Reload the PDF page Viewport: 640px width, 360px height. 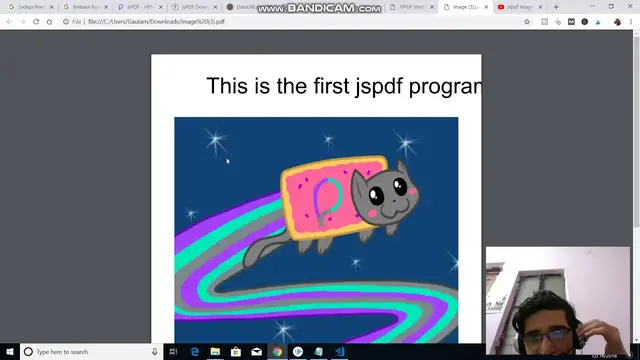point(36,22)
